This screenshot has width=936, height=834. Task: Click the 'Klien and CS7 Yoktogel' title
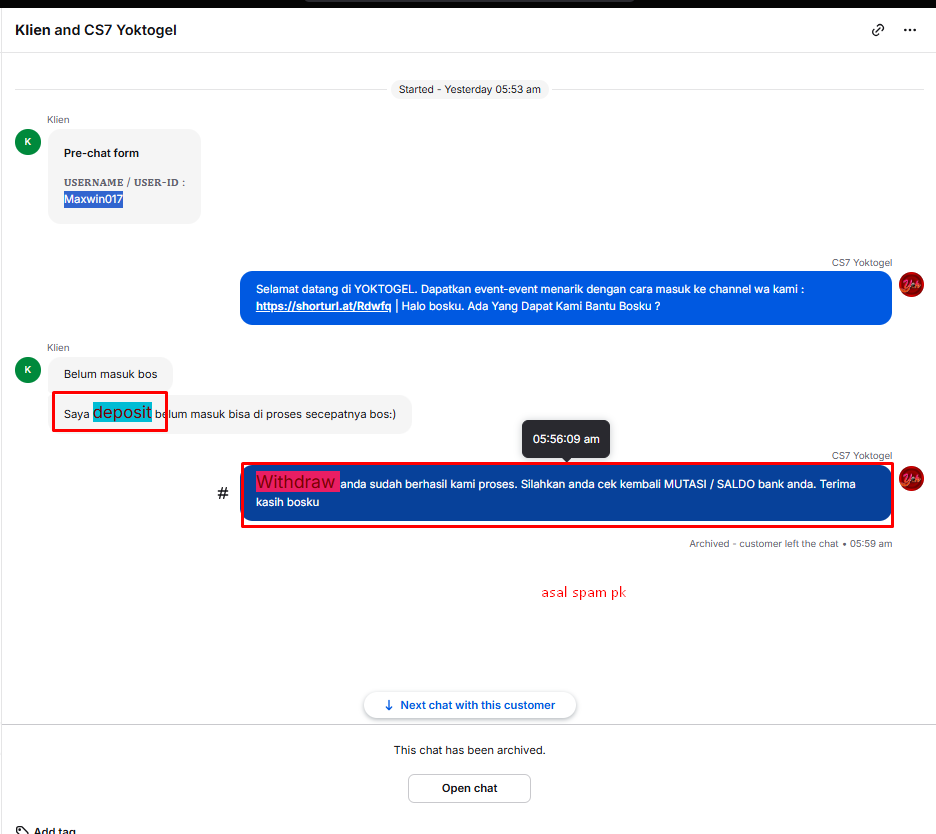pyautogui.click(x=96, y=30)
